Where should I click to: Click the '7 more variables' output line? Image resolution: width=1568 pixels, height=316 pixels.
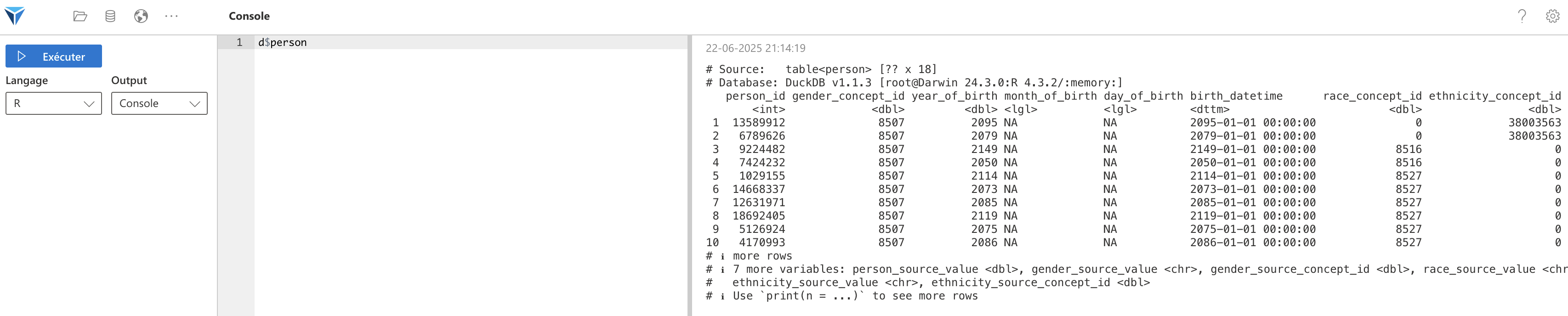(x=1136, y=269)
